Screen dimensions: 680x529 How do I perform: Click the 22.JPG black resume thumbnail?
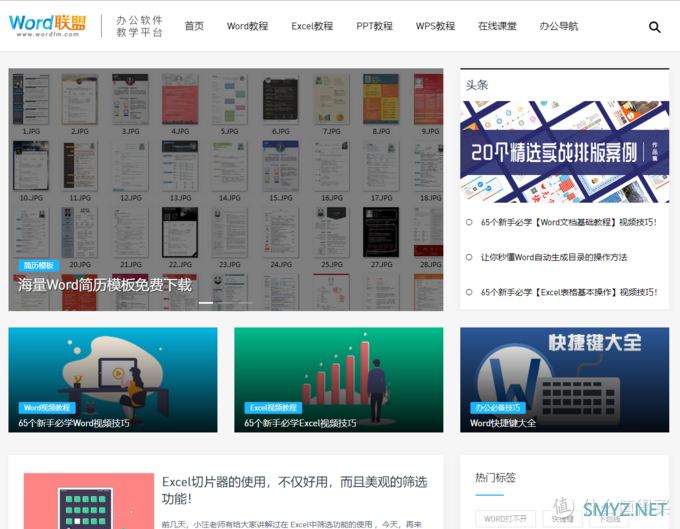(180, 232)
